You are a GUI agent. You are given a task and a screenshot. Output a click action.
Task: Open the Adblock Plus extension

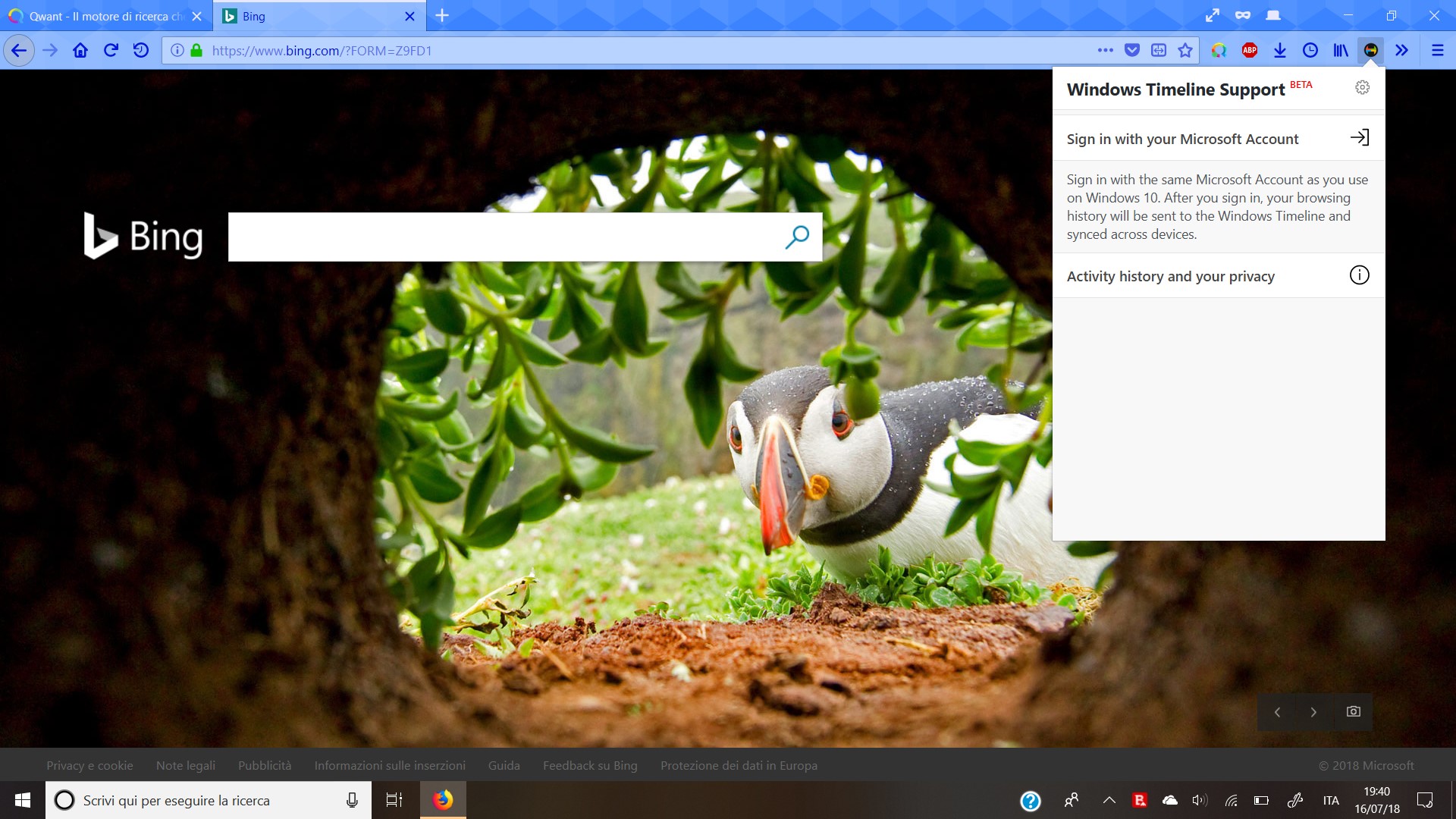[1250, 51]
